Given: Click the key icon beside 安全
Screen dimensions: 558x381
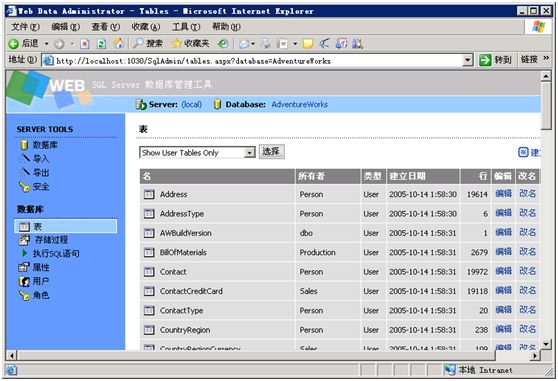Looking at the screenshot, I should tap(24, 187).
